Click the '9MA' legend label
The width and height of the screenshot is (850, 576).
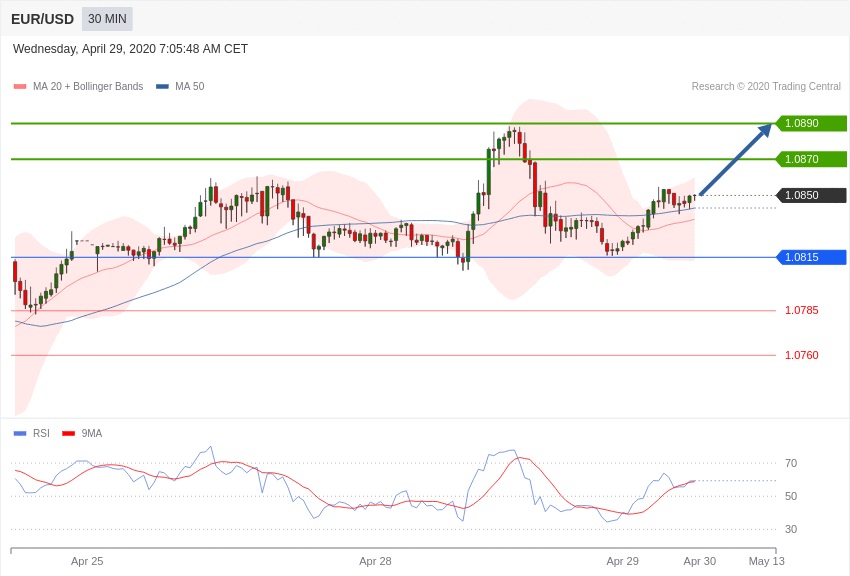tap(92, 433)
